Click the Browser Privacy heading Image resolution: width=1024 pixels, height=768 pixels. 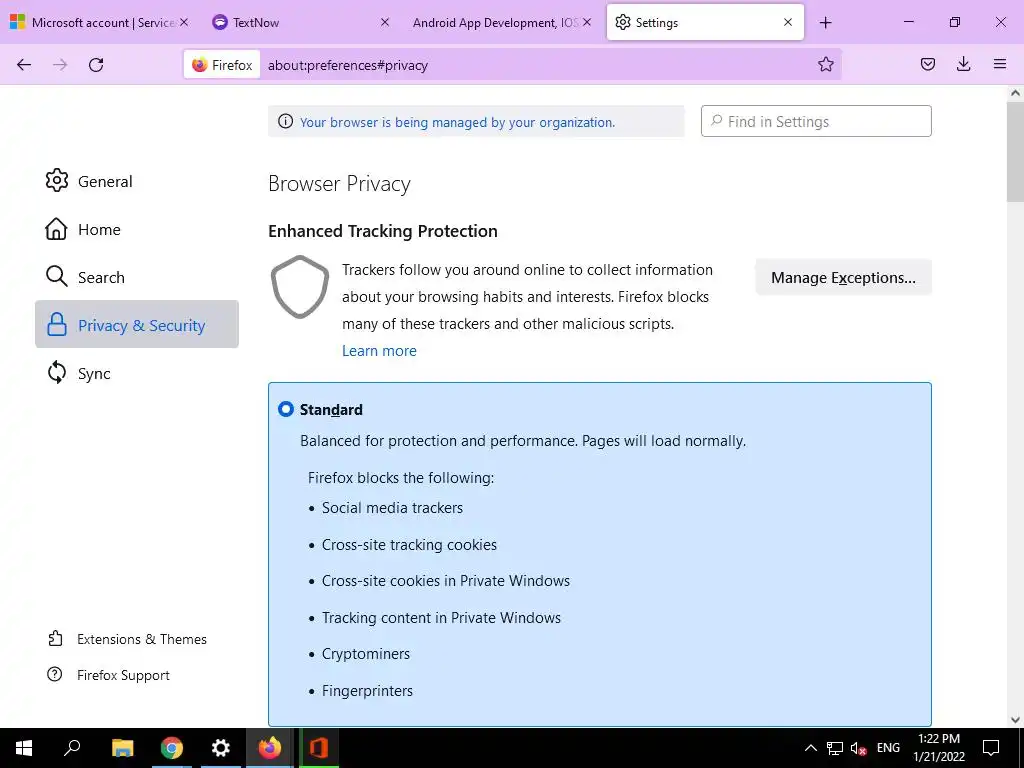[339, 184]
